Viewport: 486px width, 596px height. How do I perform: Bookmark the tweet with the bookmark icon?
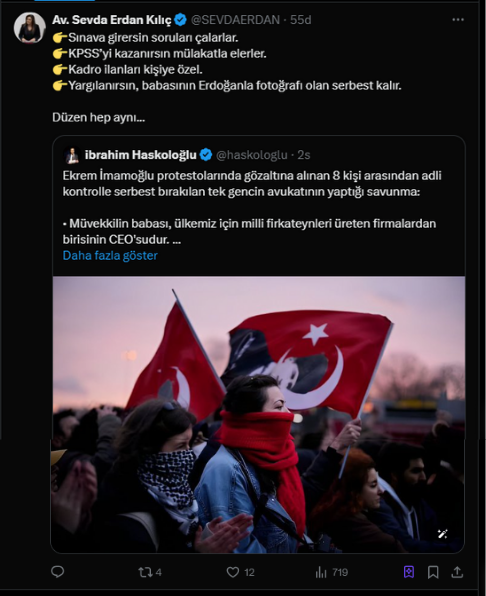[433, 572]
